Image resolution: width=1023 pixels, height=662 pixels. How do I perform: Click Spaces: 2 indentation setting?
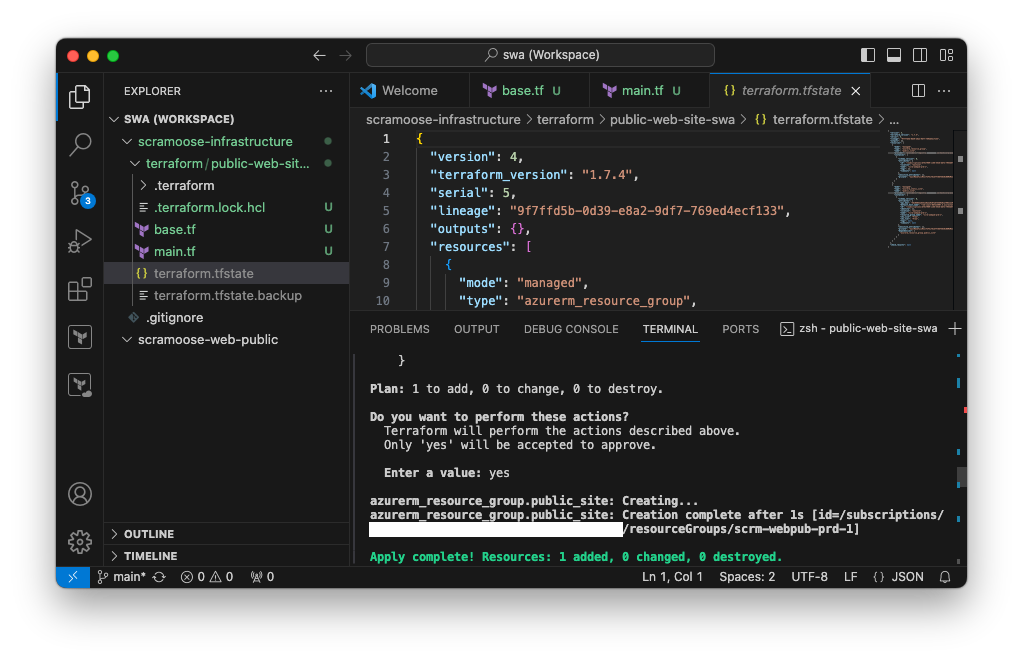pos(747,577)
